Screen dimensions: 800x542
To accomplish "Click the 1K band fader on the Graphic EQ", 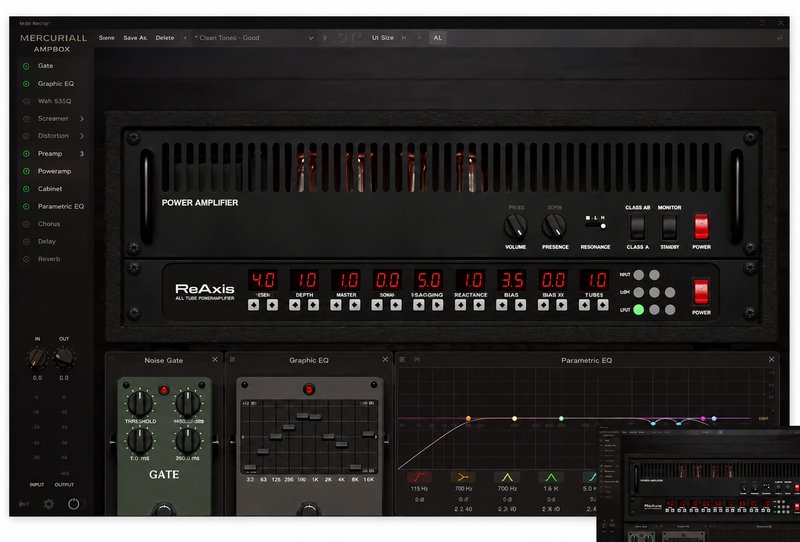I will coord(315,417).
